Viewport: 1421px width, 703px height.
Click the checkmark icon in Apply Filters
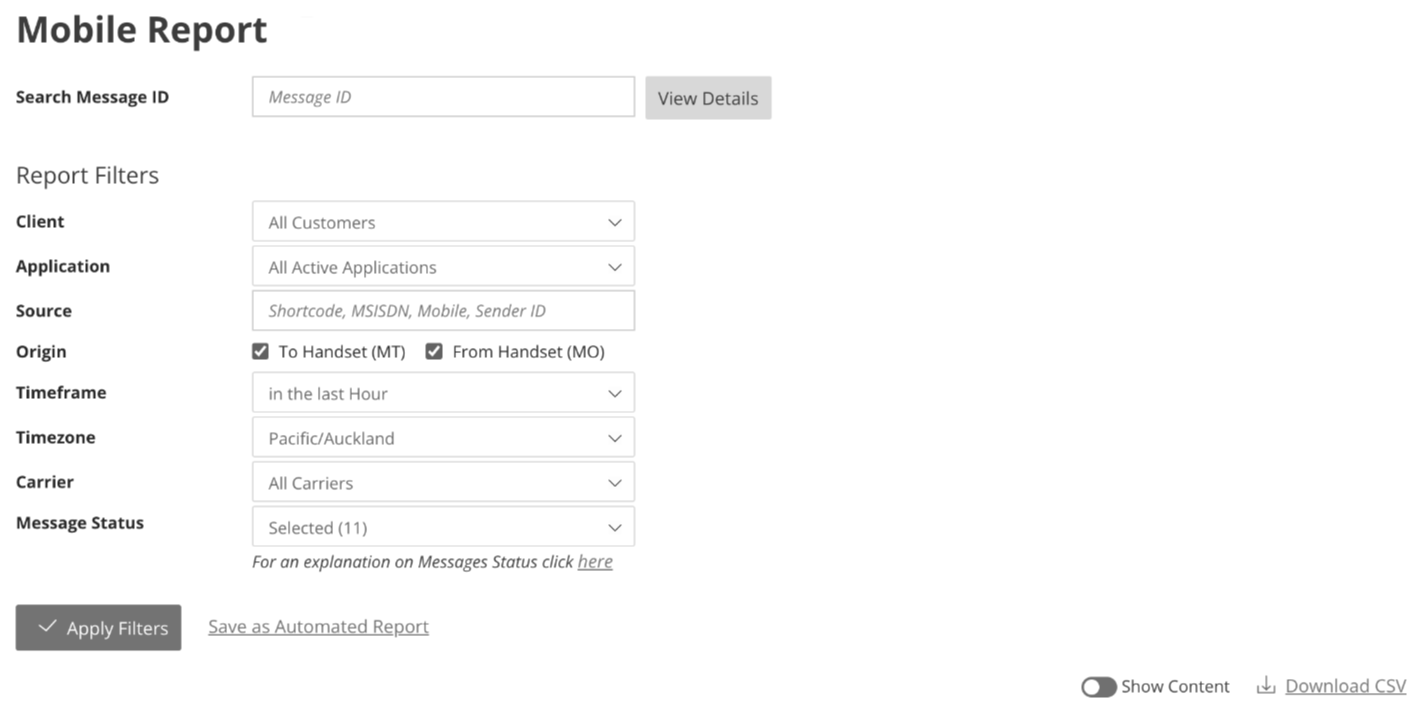click(x=46, y=627)
